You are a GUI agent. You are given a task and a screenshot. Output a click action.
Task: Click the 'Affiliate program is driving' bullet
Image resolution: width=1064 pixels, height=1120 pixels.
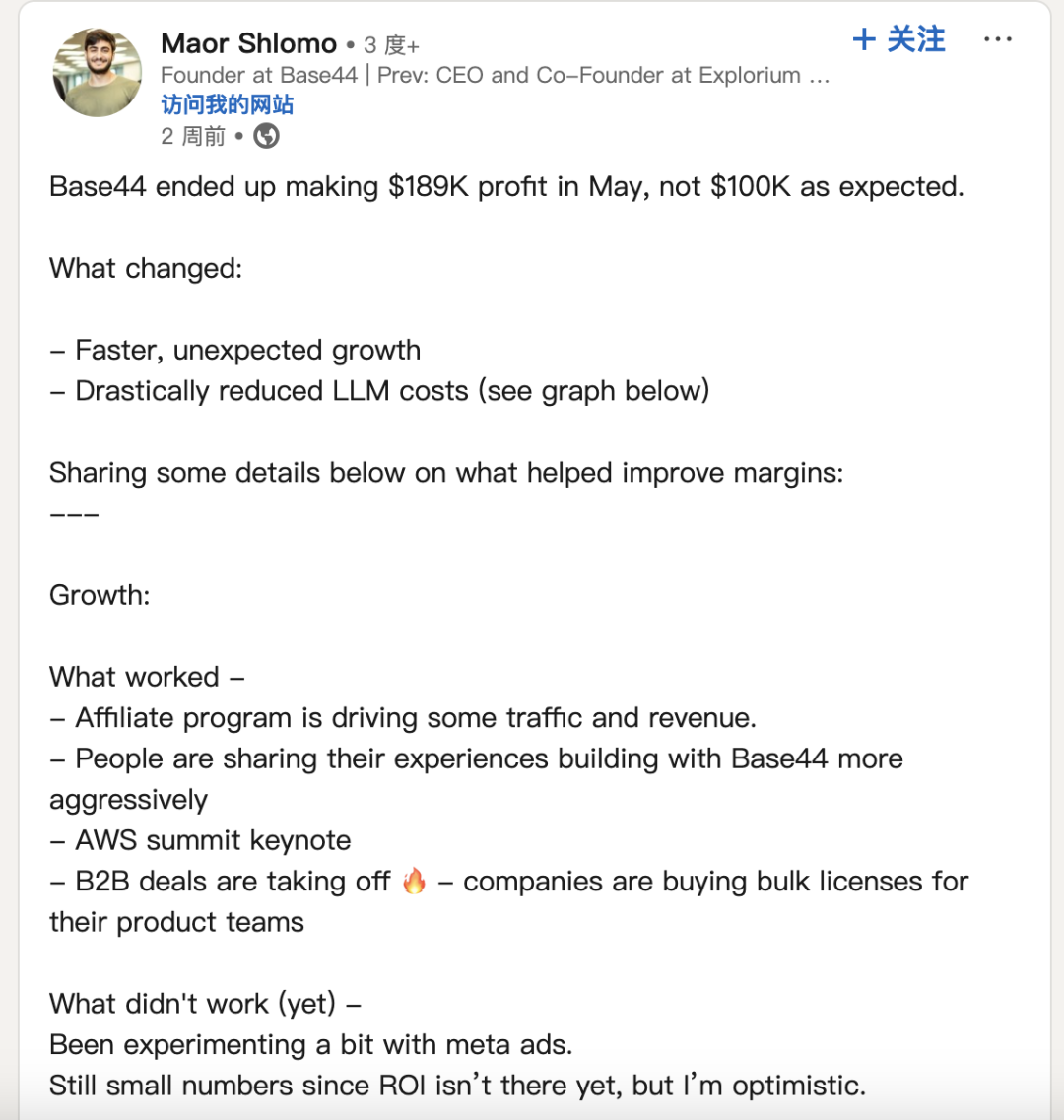403,718
